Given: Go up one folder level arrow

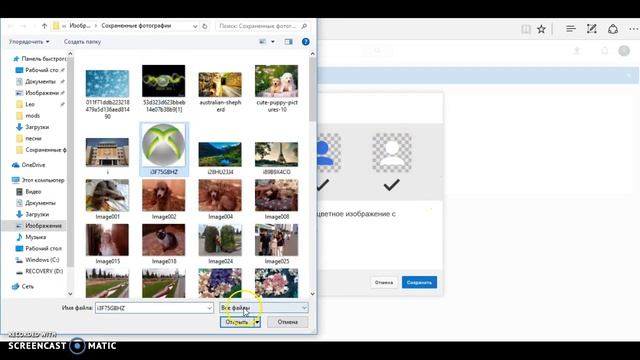Looking at the screenshot, I should [44, 26].
